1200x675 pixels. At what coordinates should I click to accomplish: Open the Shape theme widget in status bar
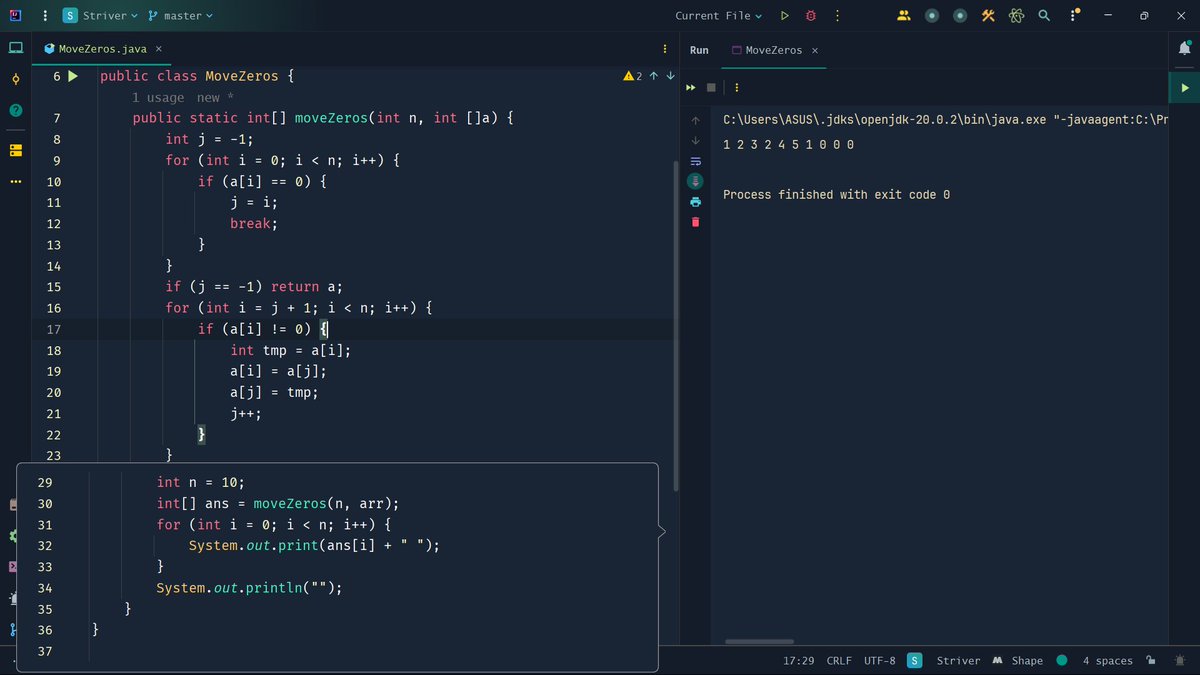point(1018,661)
